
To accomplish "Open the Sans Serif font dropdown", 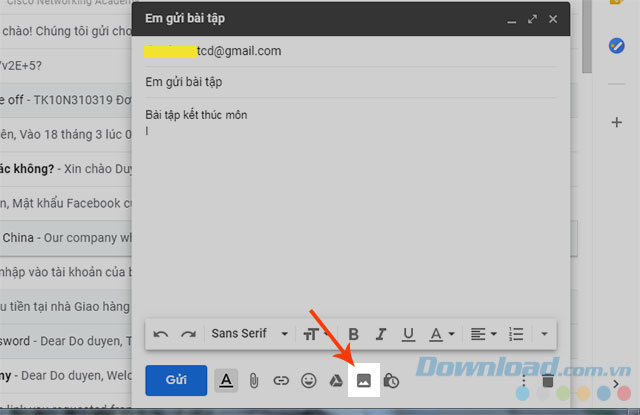I will pyautogui.click(x=250, y=333).
